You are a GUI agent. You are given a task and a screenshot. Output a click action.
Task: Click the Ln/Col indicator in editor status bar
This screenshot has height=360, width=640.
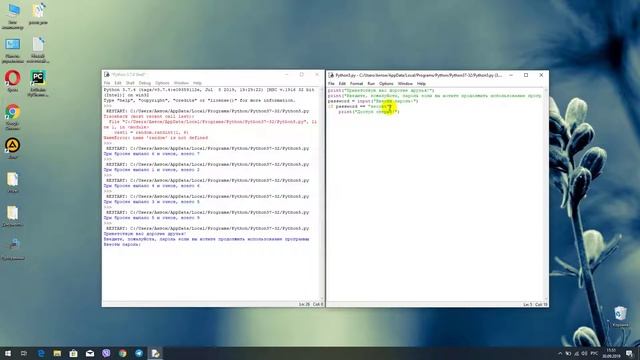pos(535,304)
